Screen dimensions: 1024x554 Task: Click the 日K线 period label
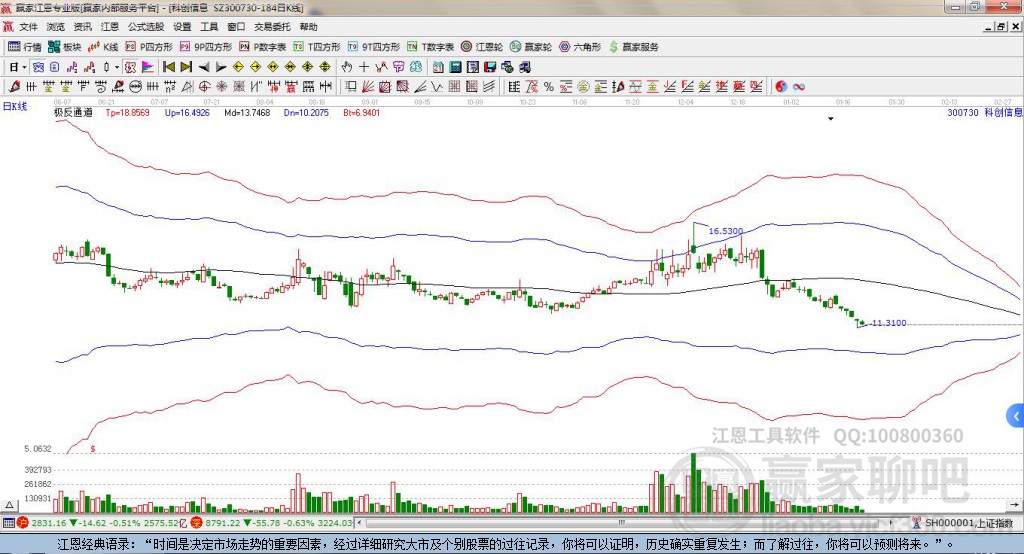(x=15, y=105)
